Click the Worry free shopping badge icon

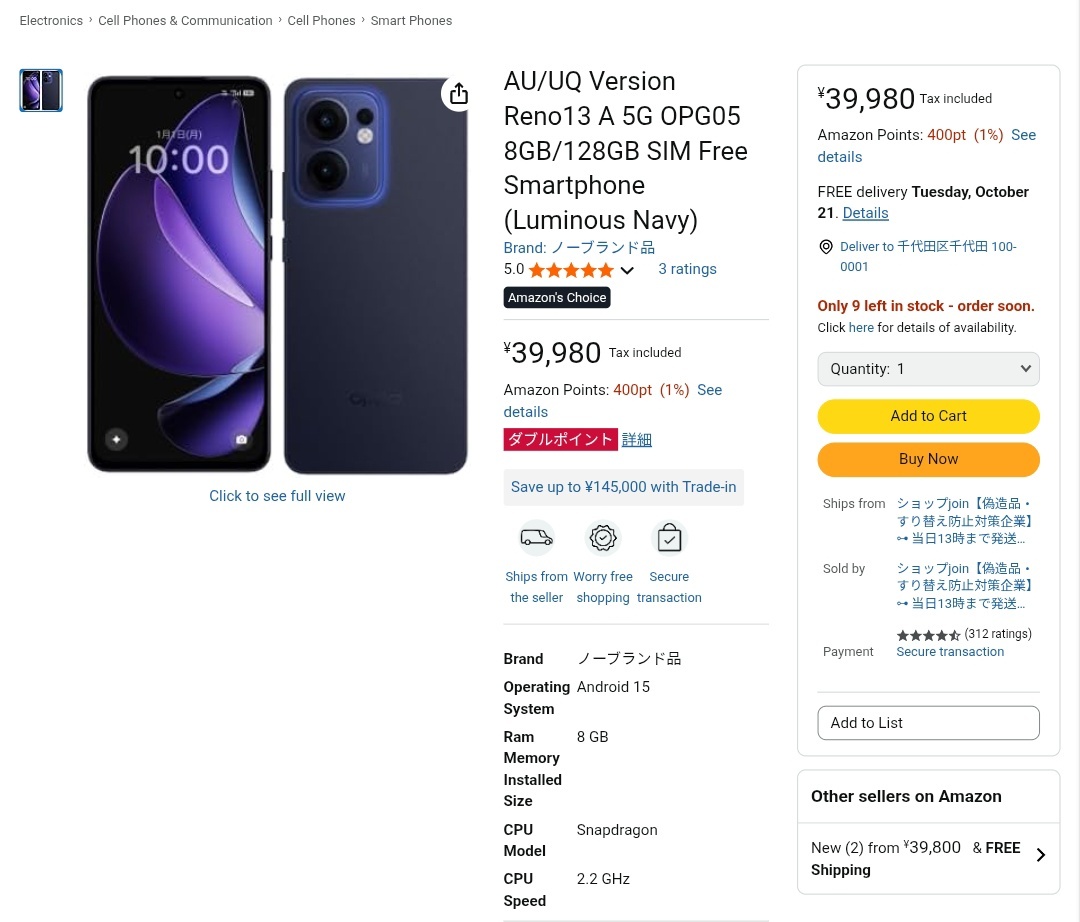click(x=603, y=538)
